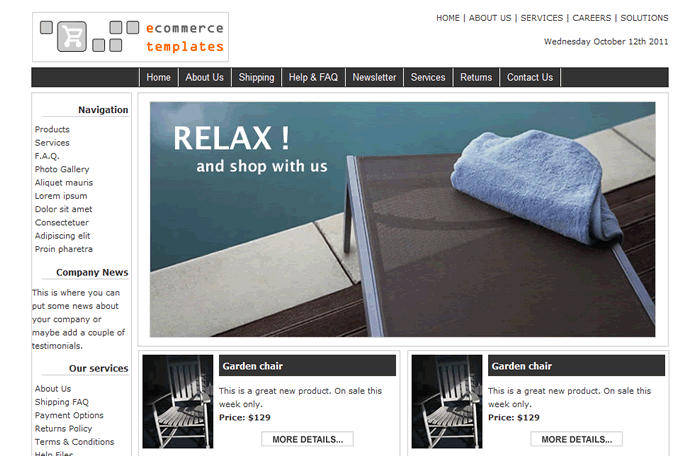Open the first Garden chair thumbnail
The image size is (700, 456).
178,402
